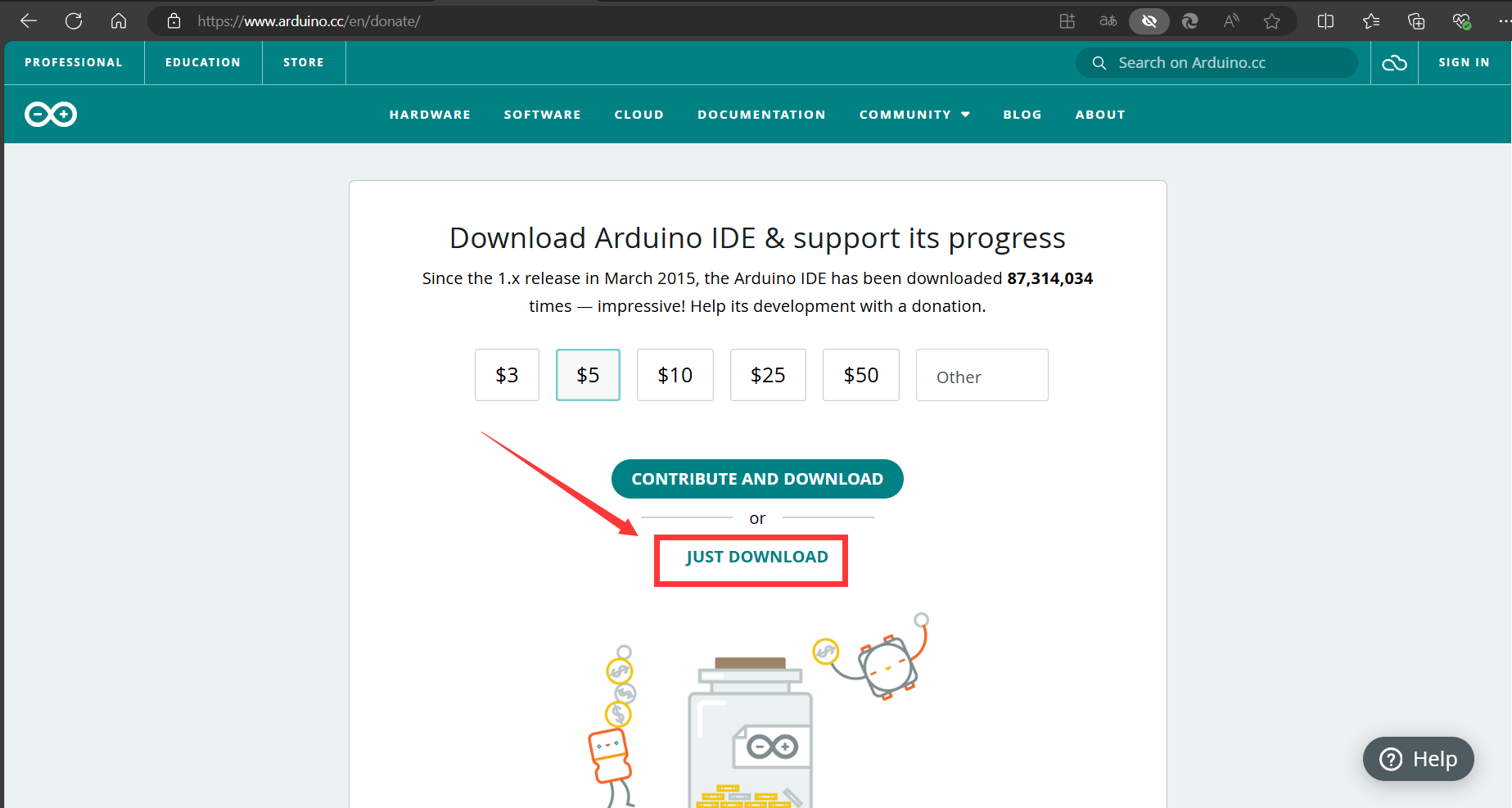This screenshot has height=808, width=1512.
Task: Select the $3 donation amount
Action: pyautogui.click(x=507, y=375)
